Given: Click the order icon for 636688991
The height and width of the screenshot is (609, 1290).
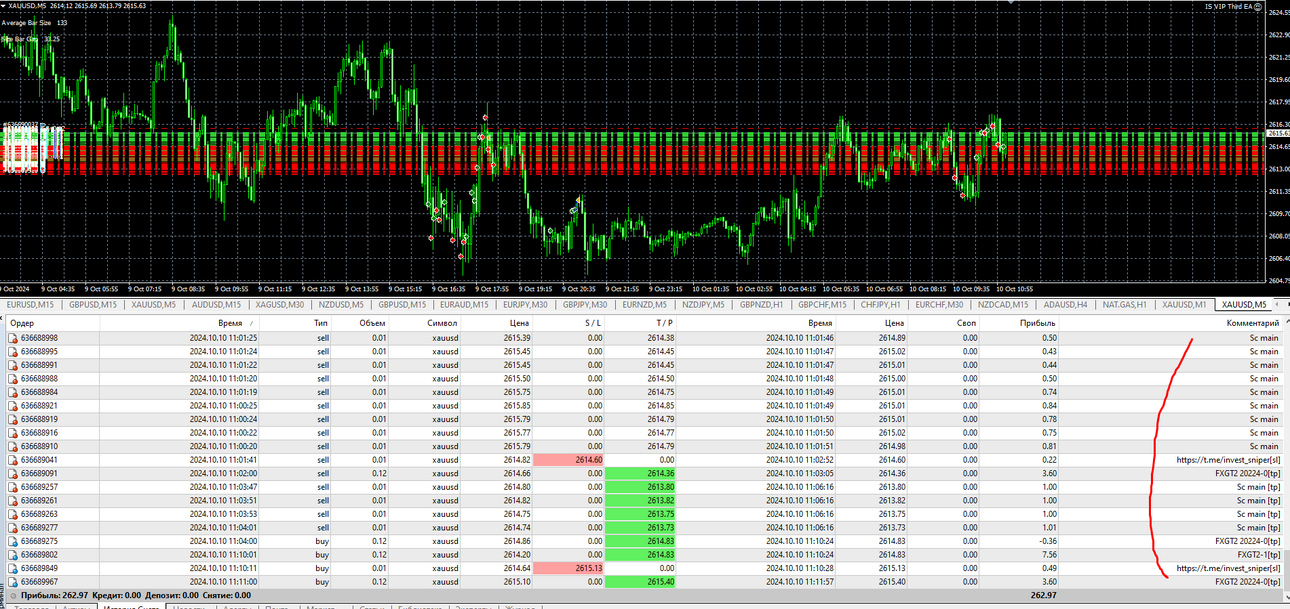Looking at the screenshot, I should (13, 365).
